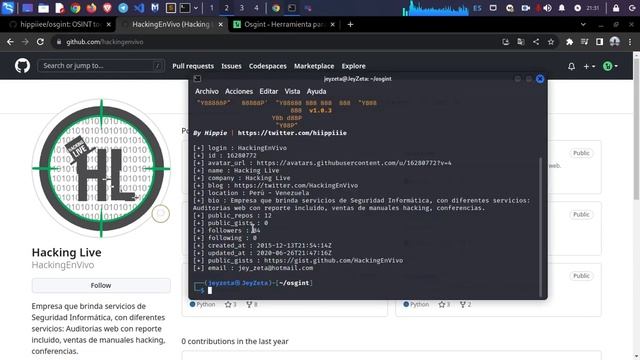
Task: Go back in the browser
Action: 10,42
